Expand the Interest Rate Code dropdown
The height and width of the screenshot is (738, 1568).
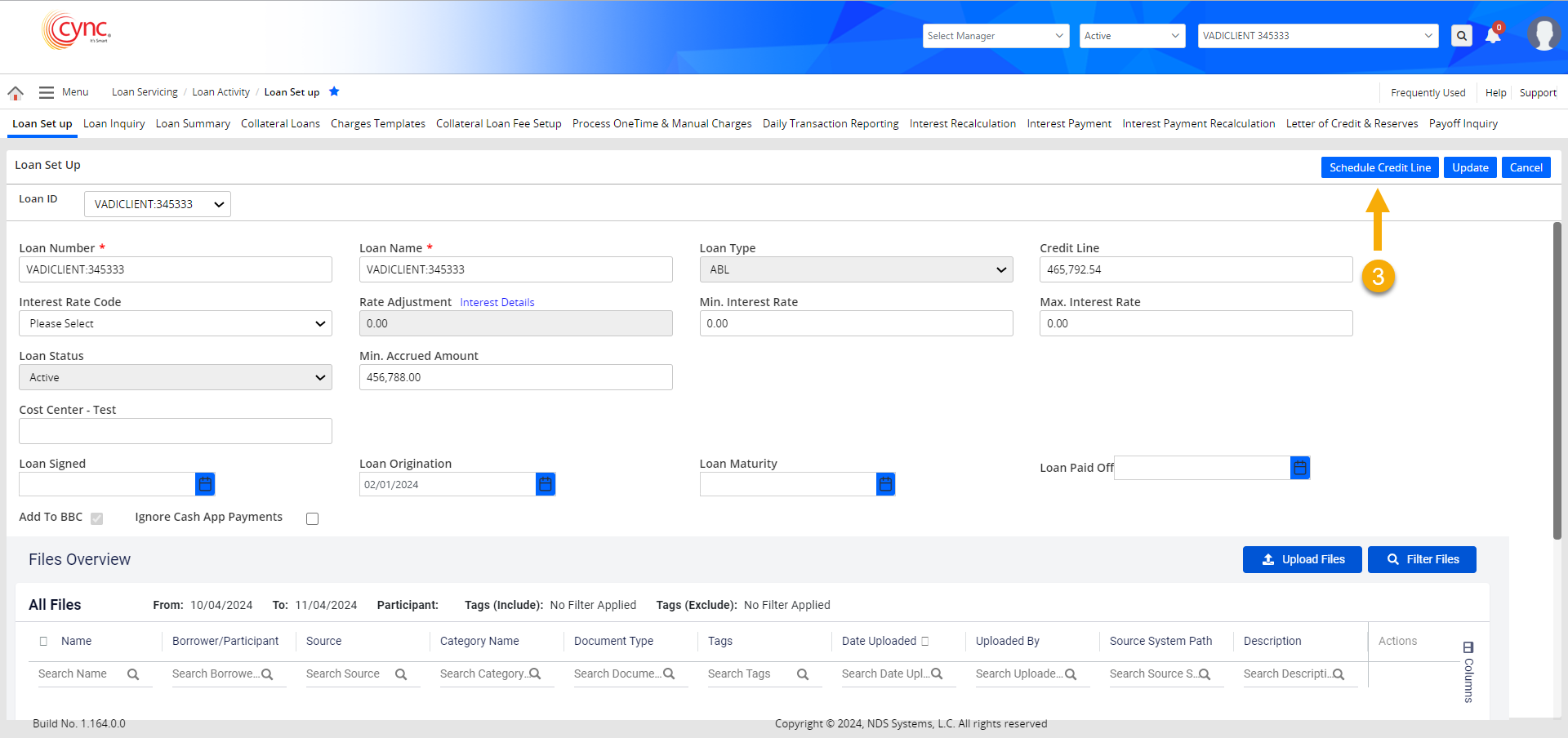pyautogui.click(x=176, y=323)
